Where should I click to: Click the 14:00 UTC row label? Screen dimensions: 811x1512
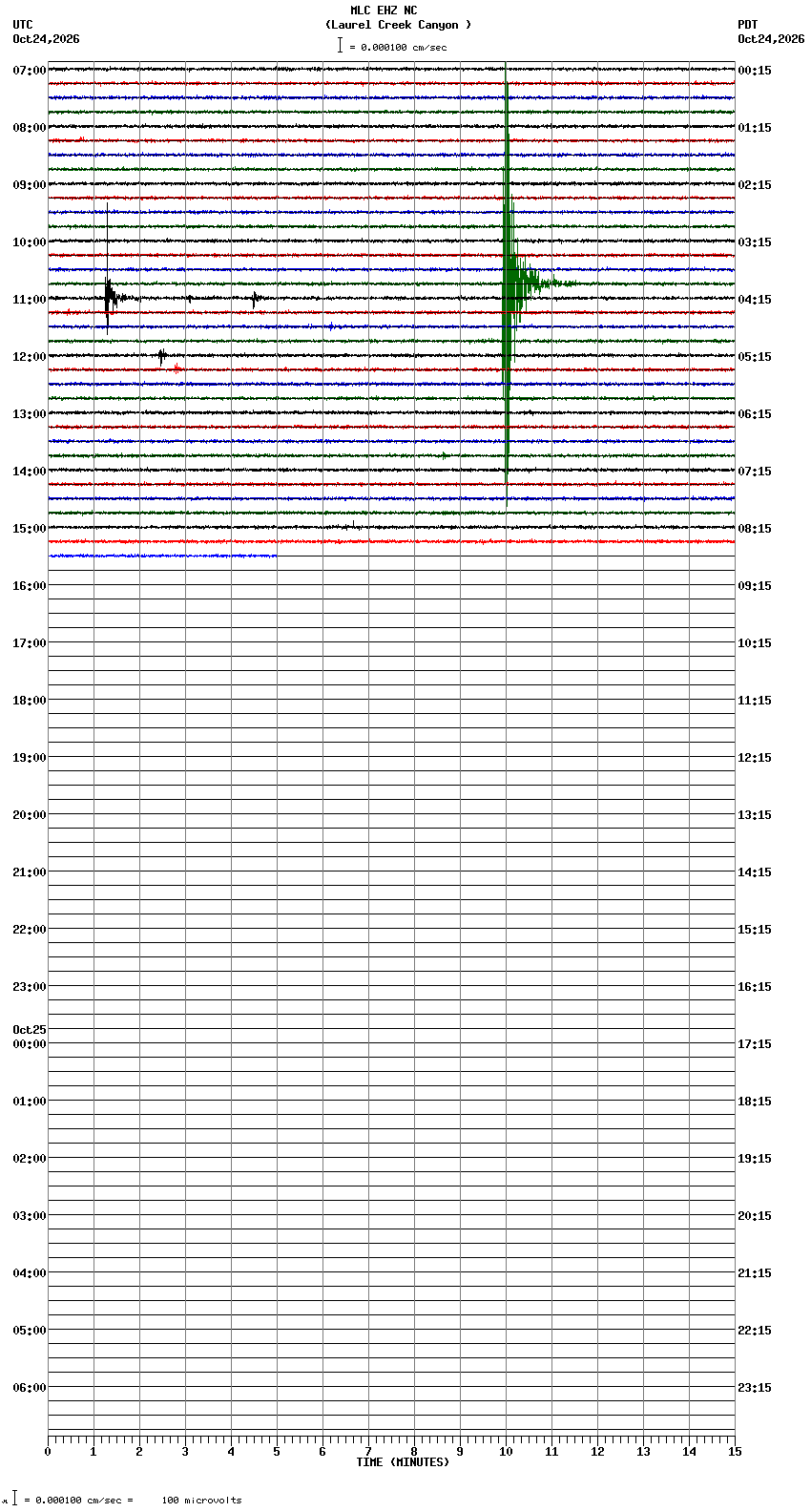(30, 472)
